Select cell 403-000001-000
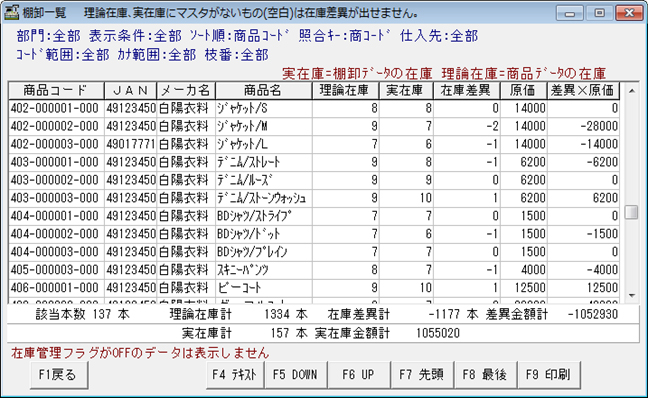The height and width of the screenshot is (398, 648). pos(56,162)
